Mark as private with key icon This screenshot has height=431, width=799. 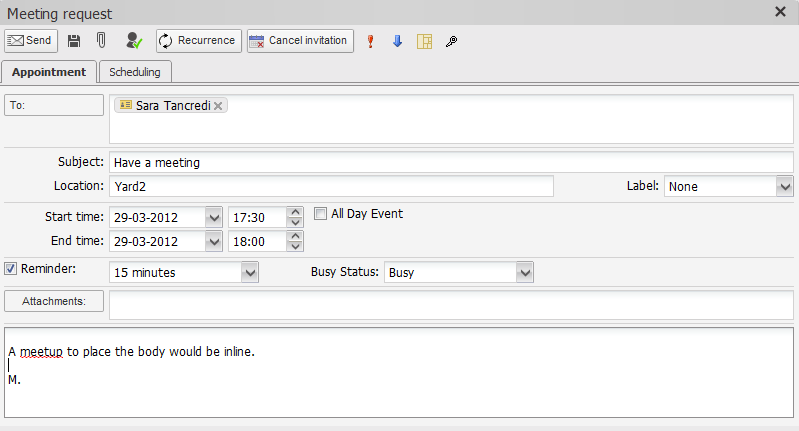pyautogui.click(x=451, y=41)
